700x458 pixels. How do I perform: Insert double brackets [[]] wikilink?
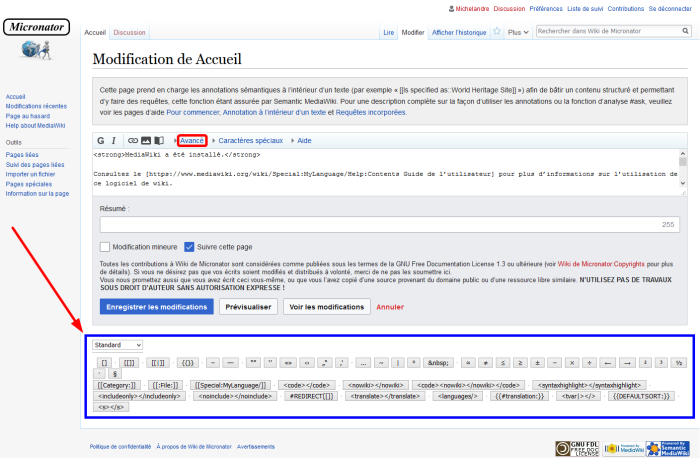click(129, 363)
